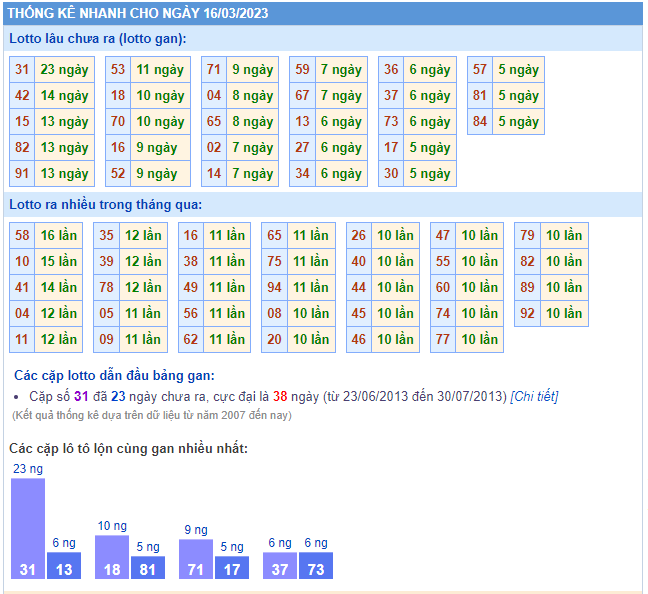Select the '15 lần' cell beside number 10
This screenshot has height=594, width=648.
click(x=59, y=262)
